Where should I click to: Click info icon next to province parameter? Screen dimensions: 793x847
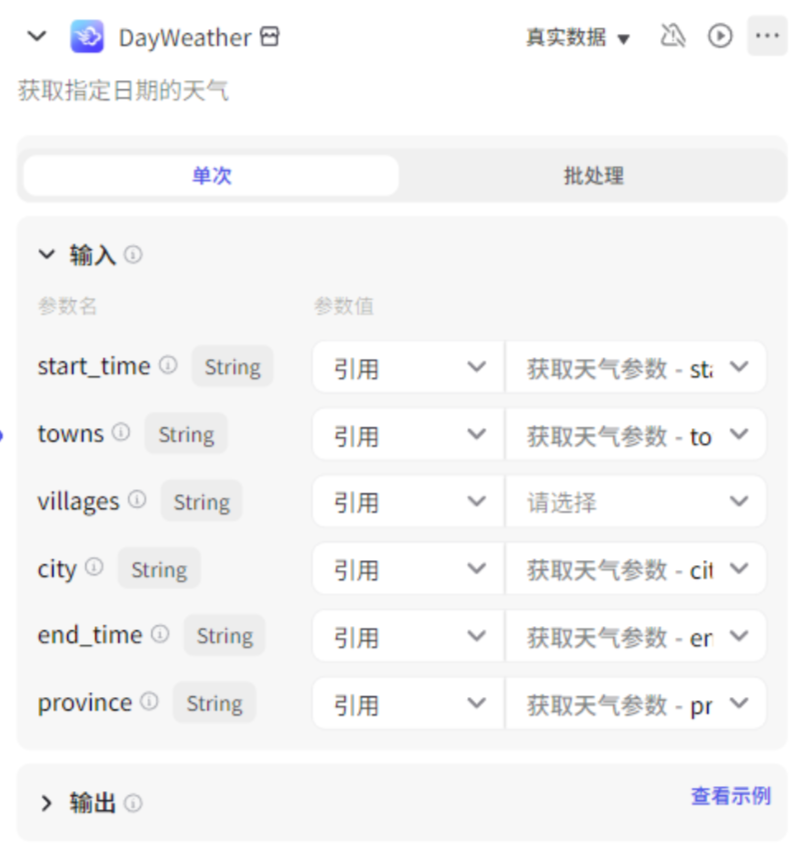[149, 702]
